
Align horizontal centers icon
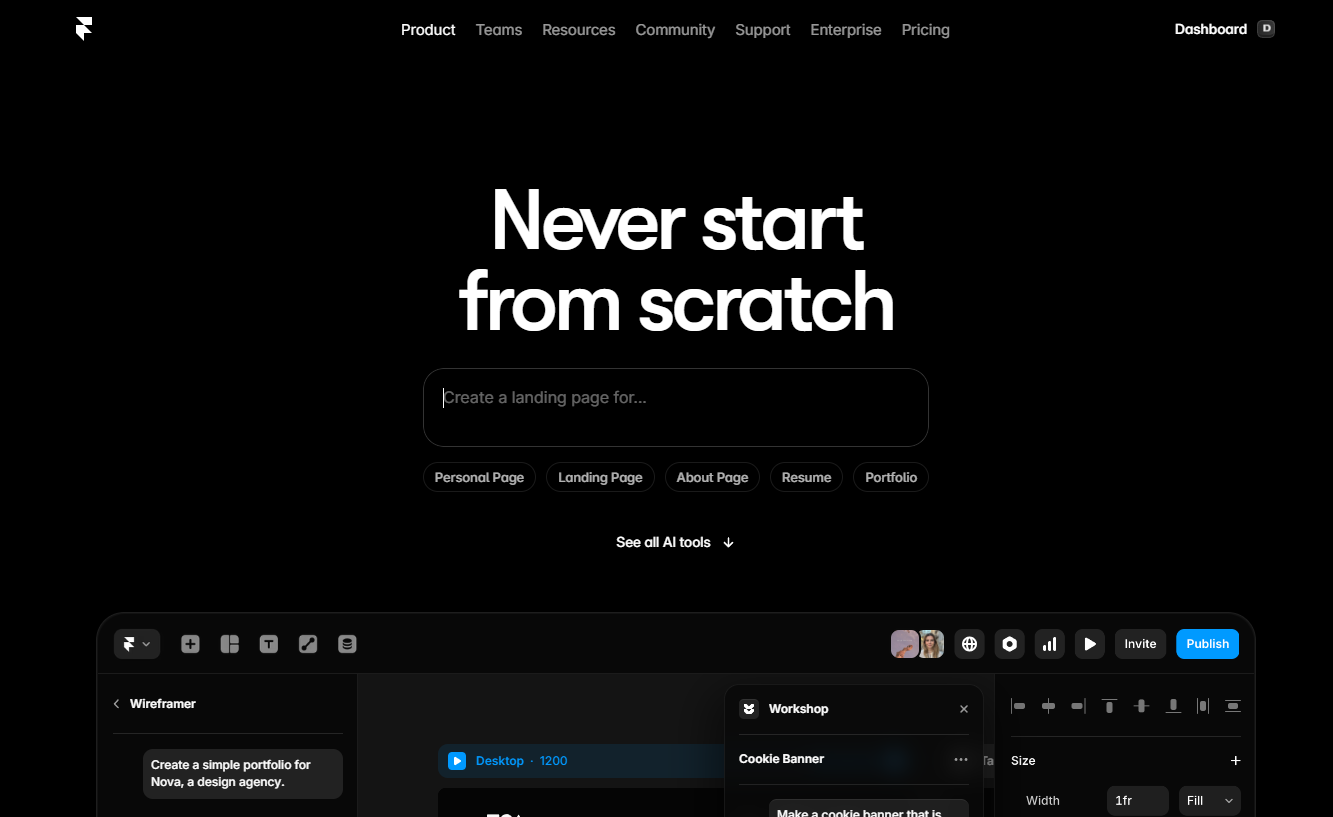pos(1049,706)
